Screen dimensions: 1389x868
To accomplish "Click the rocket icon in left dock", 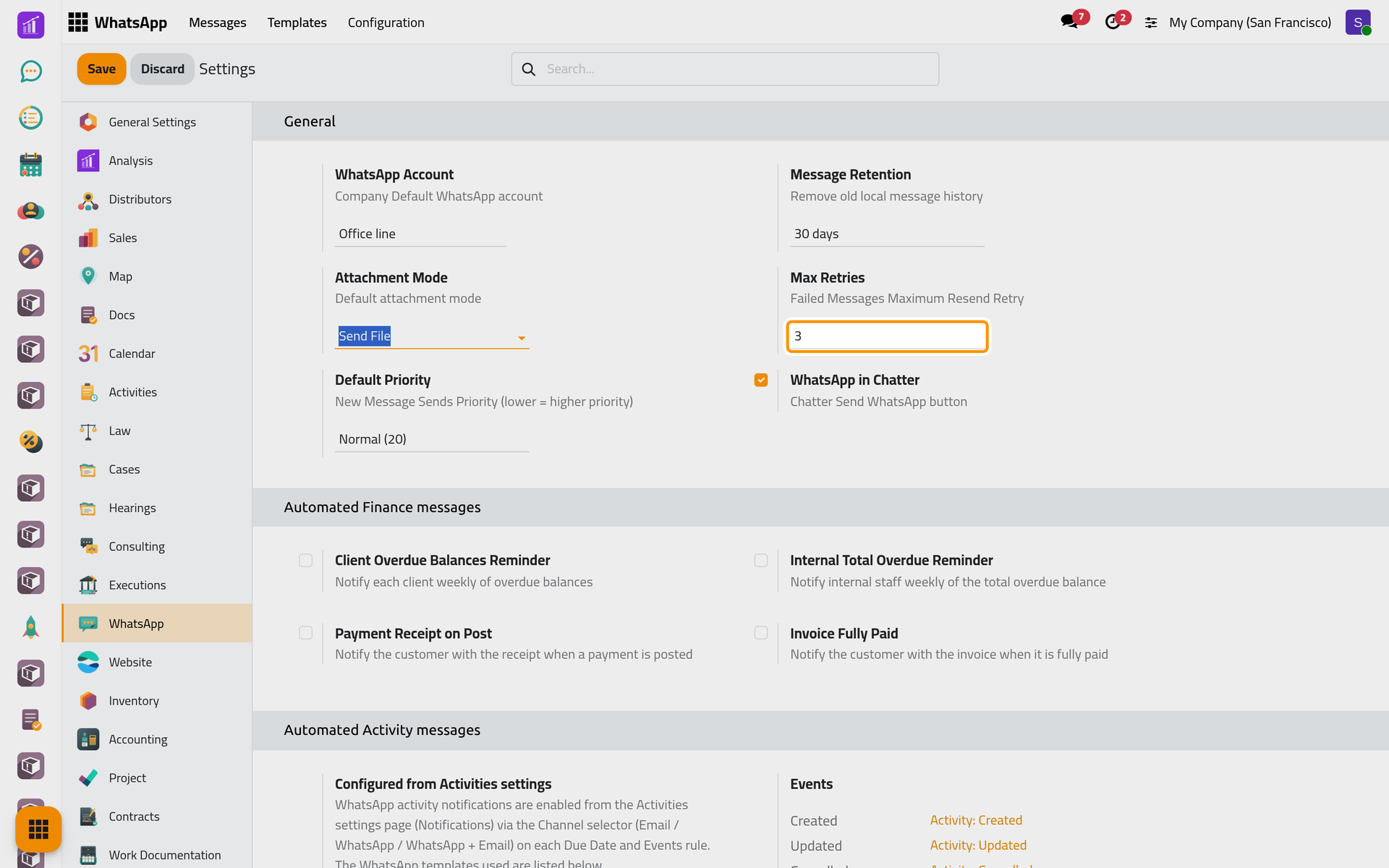I will pos(30,627).
